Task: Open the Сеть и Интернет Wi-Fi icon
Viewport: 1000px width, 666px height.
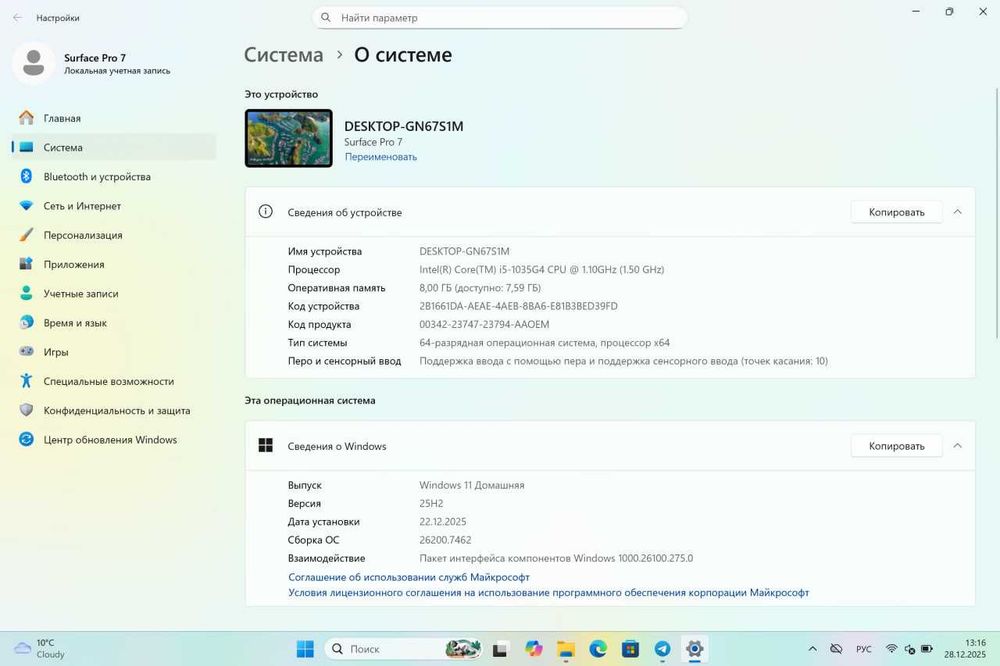Action: pos(26,206)
